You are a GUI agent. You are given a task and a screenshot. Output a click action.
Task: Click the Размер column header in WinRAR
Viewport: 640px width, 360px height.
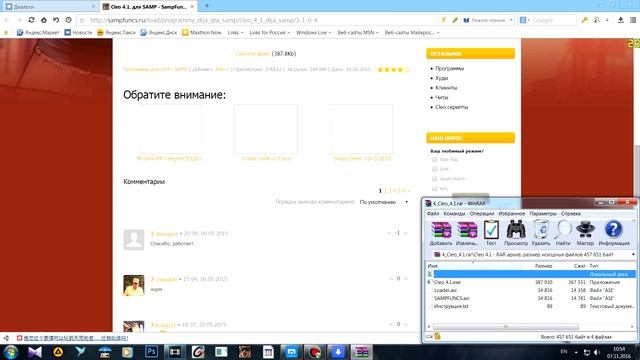point(543,266)
